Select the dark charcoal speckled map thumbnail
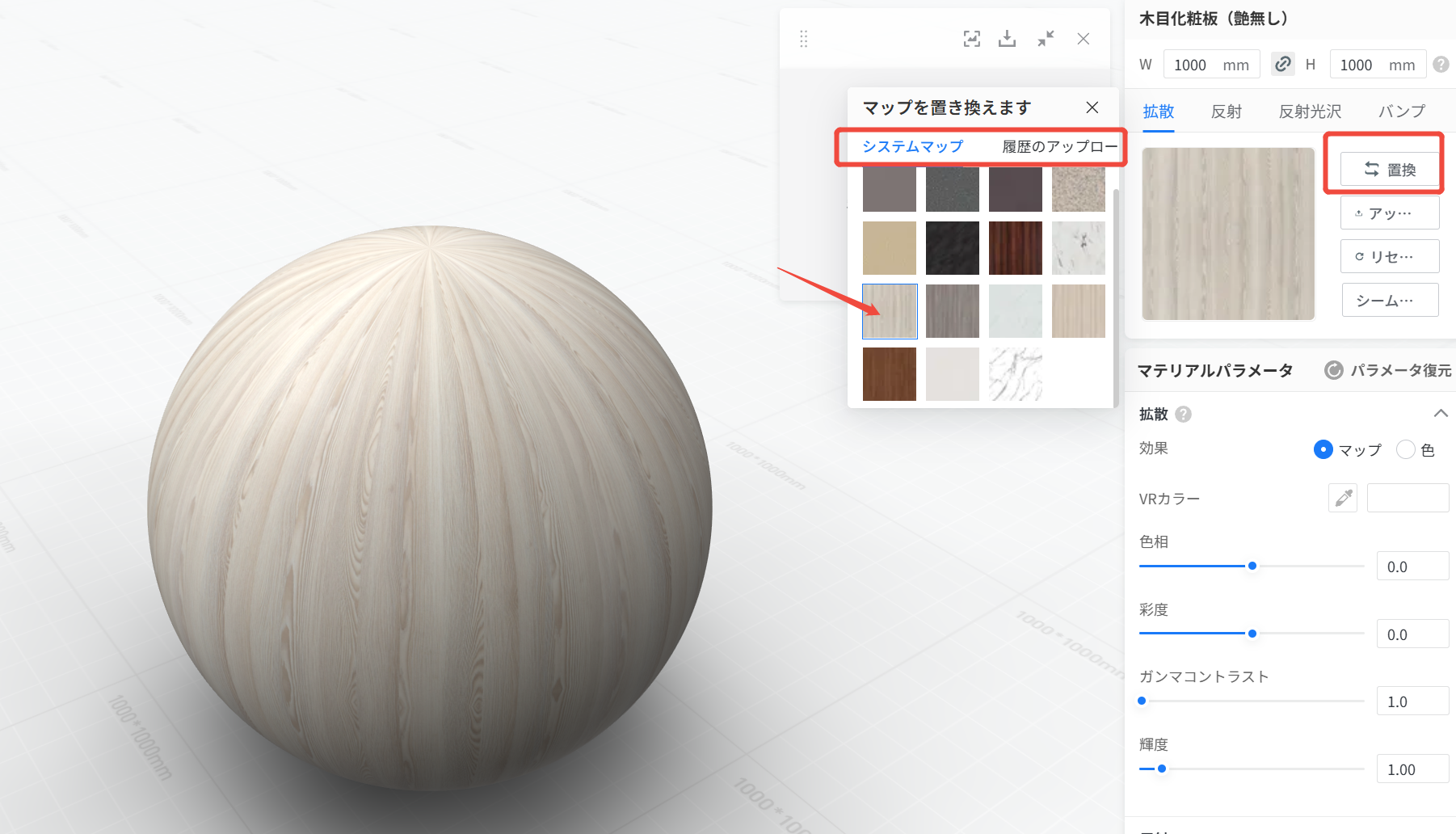The width and height of the screenshot is (1456, 834). [x=953, y=189]
